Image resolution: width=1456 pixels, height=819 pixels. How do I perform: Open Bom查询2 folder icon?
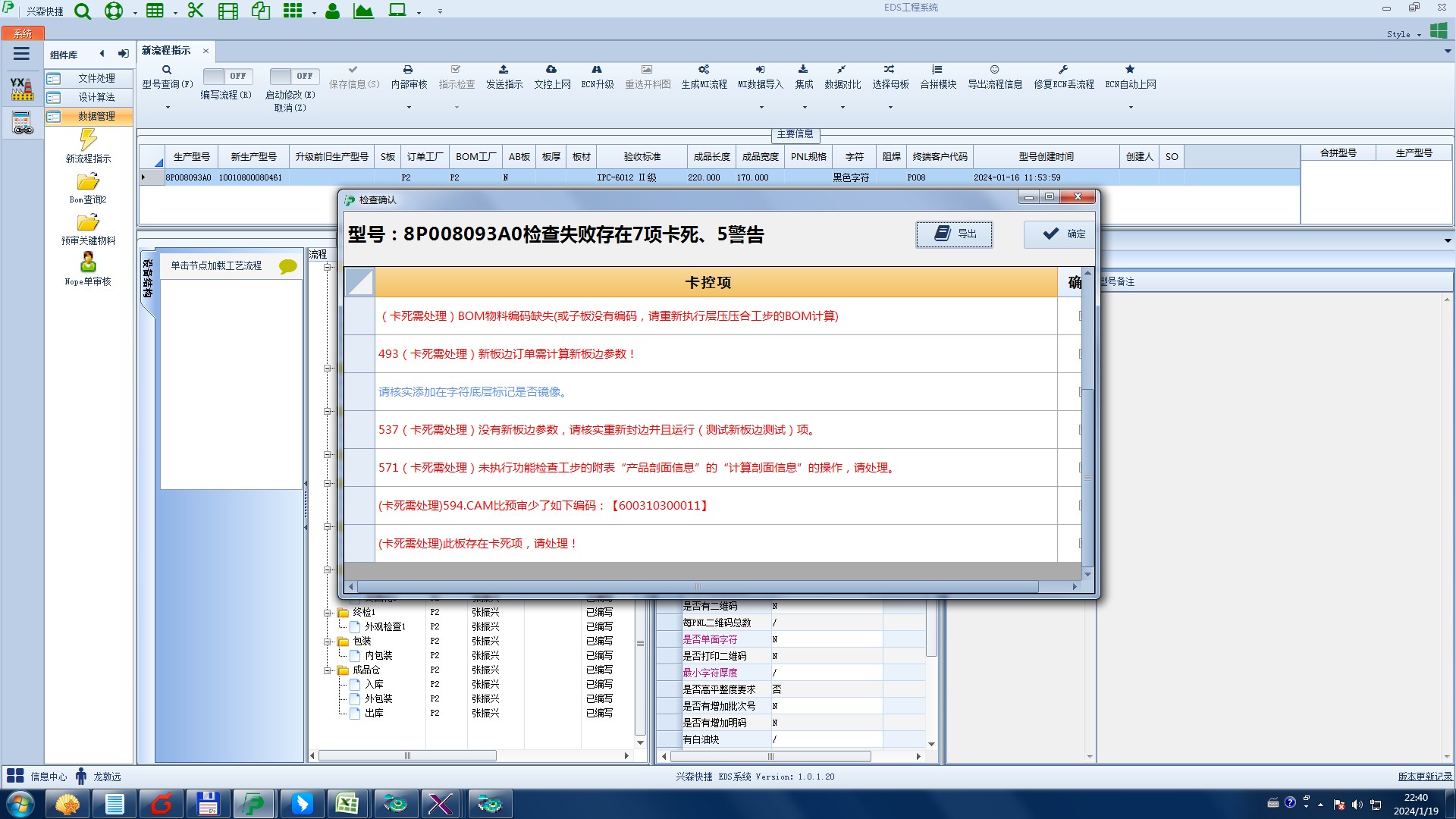tap(88, 182)
